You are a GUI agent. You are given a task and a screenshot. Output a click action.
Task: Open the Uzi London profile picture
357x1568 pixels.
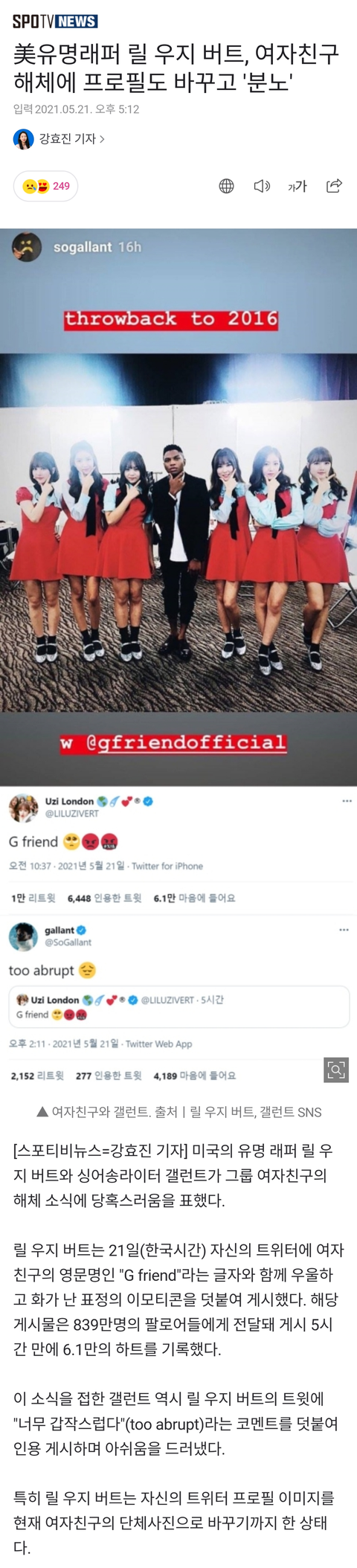point(23,808)
